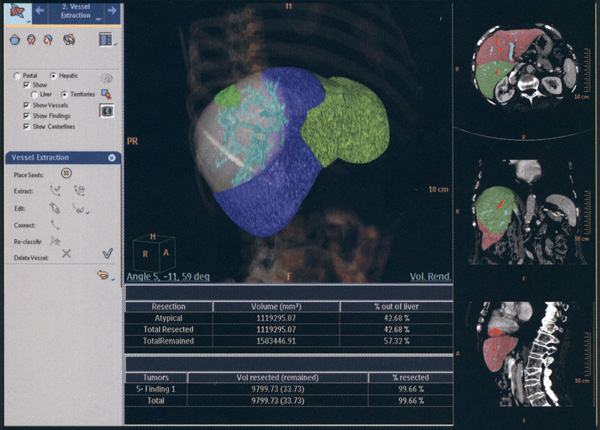This screenshot has width=600, height=430.
Task: Select the Portal radio button
Action: (17, 76)
